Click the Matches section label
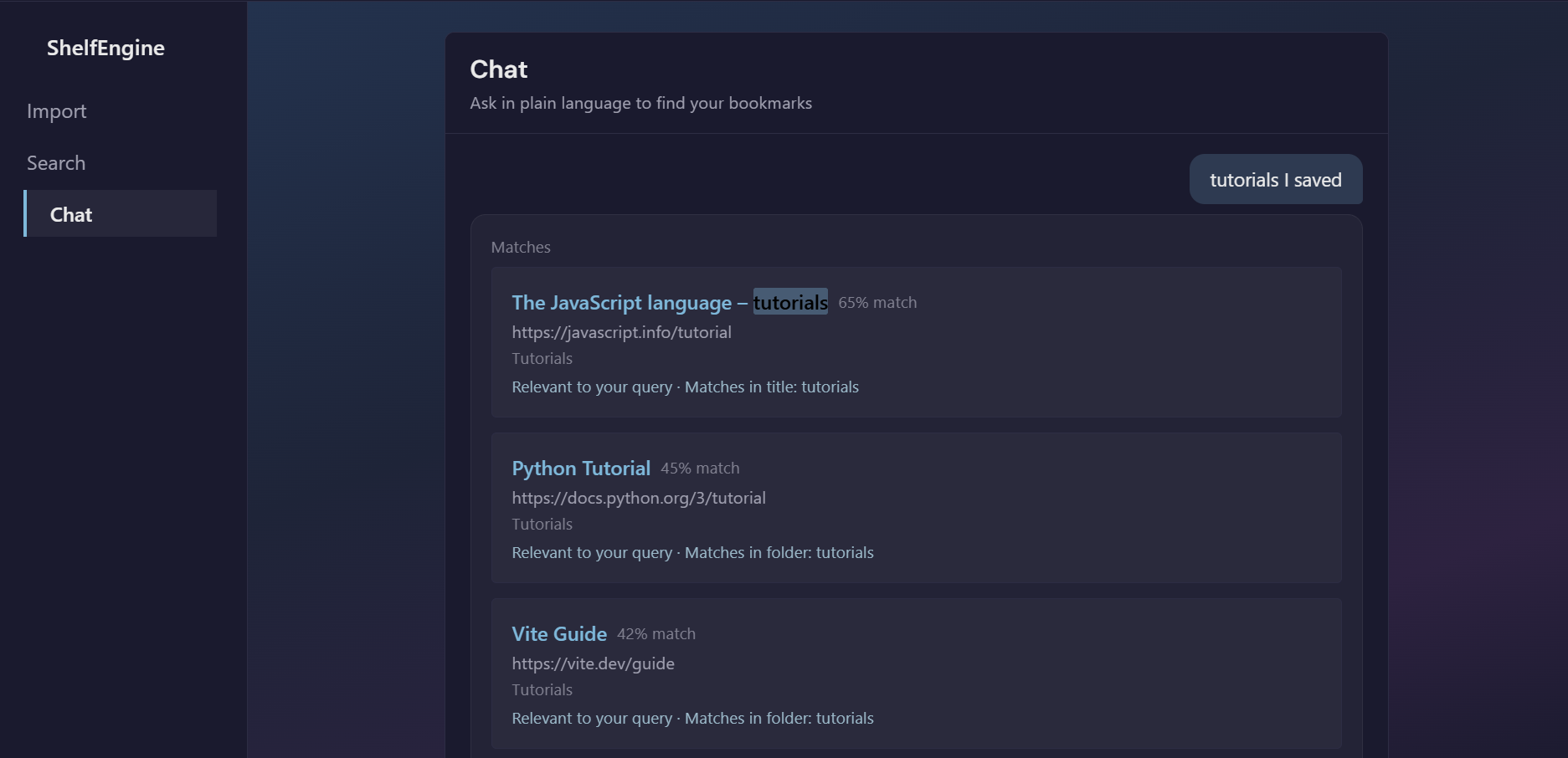1568x758 pixels. click(521, 248)
